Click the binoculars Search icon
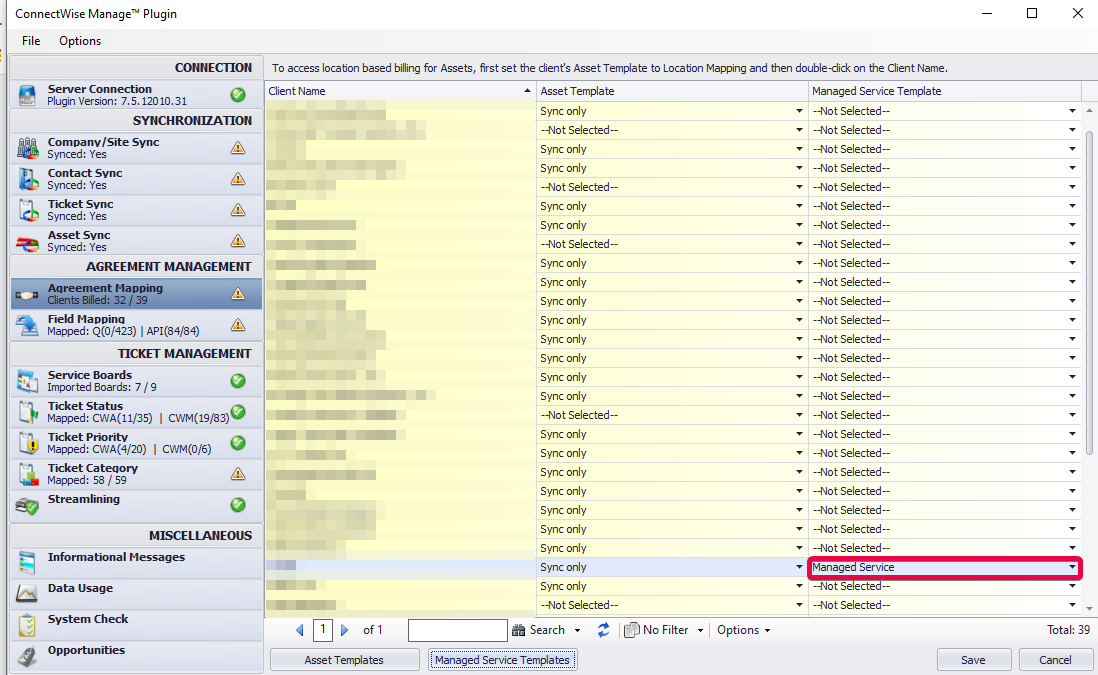The height and width of the screenshot is (675, 1098). coord(519,630)
